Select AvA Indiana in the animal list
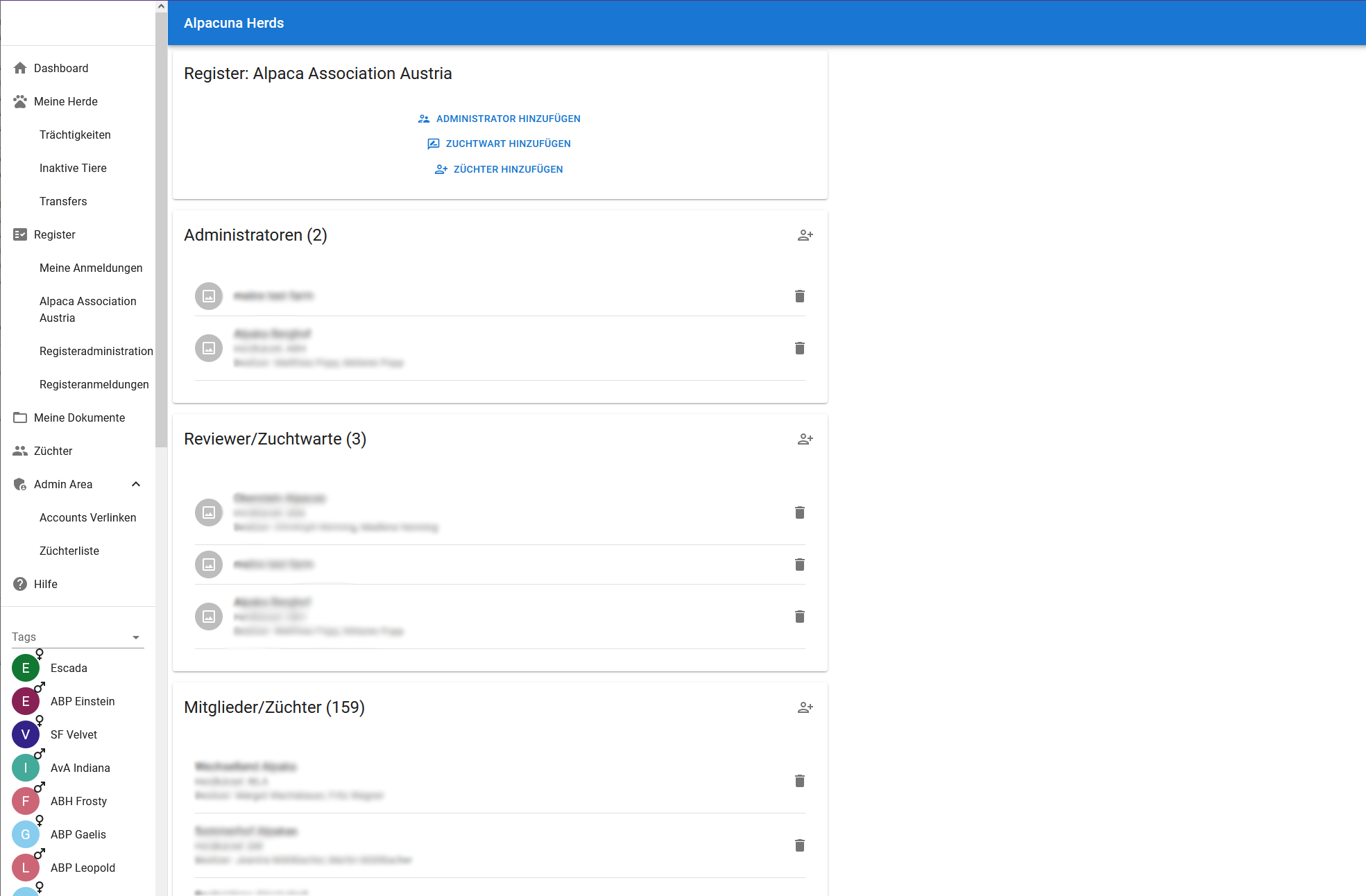1366x896 pixels. (78, 768)
